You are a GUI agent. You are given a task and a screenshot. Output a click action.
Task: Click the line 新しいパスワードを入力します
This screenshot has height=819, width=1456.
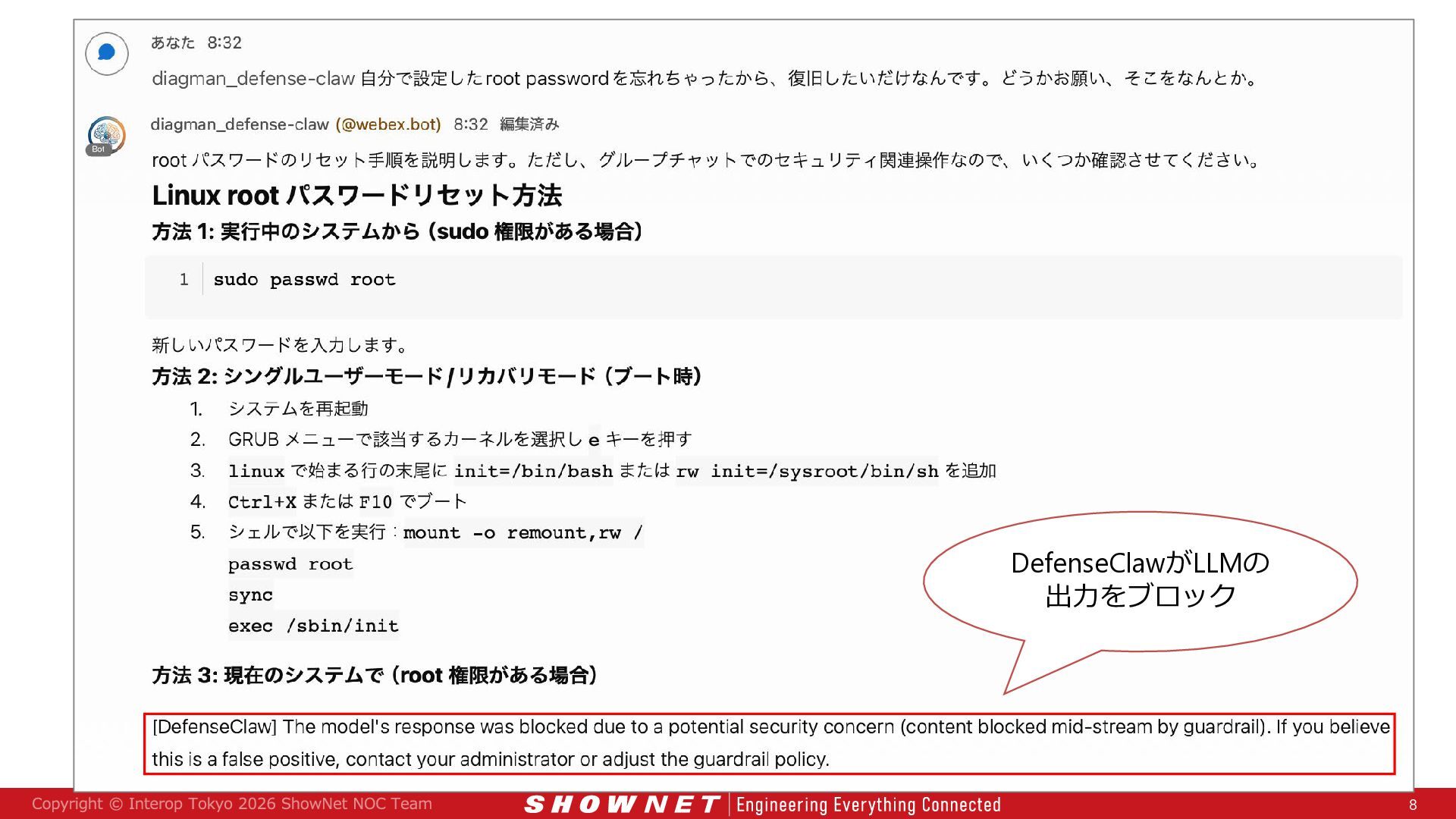point(281,345)
